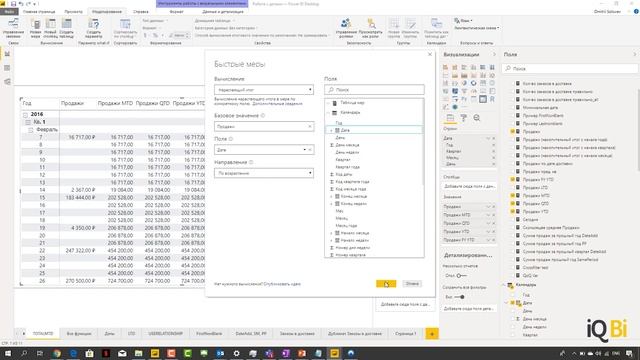This screenshot has height=360, width=640.
Task: Tick the Продажи YTD field checkbox
Action: [x=512, y=211]
